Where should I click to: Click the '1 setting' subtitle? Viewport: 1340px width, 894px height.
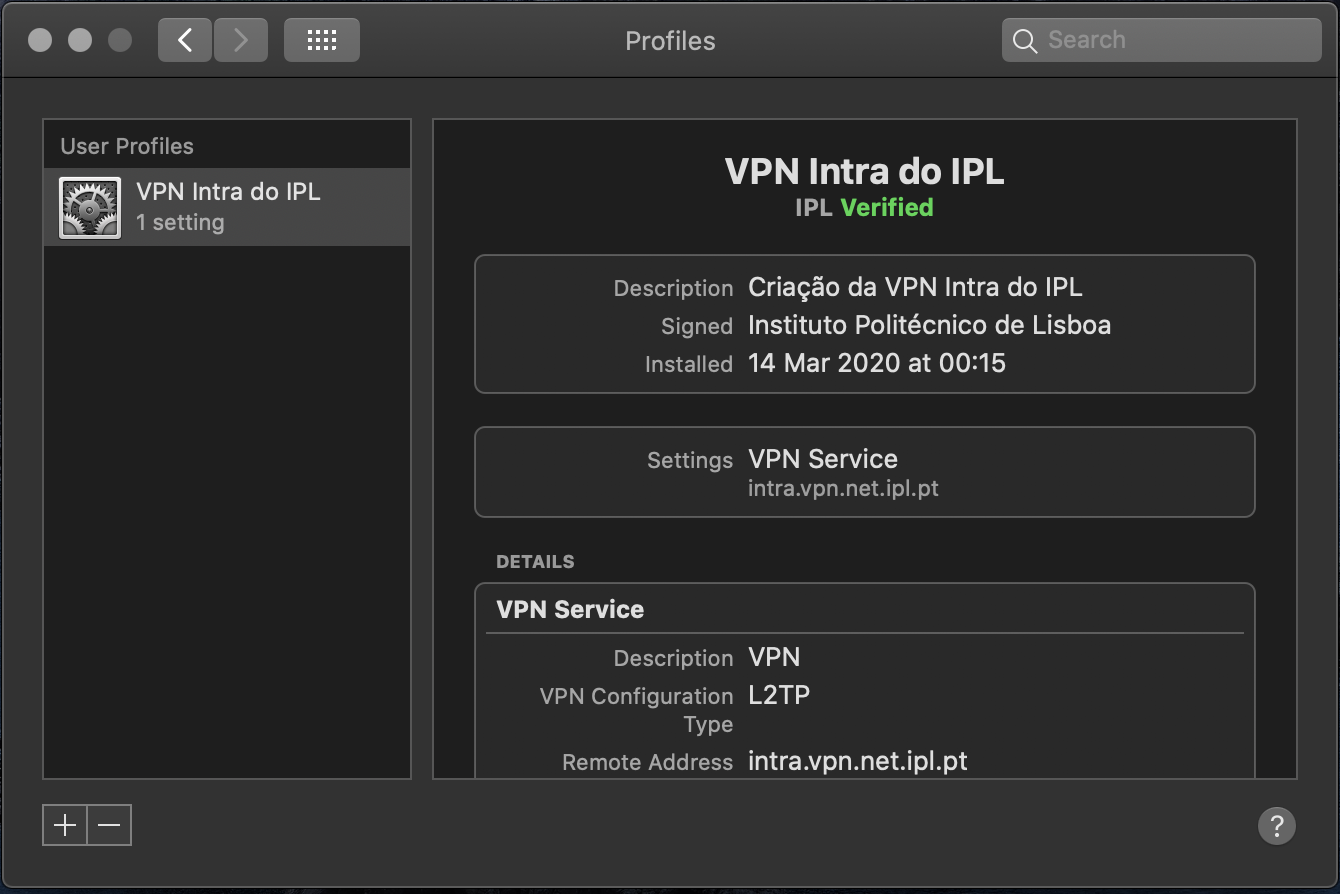click(x=180, y=222)
